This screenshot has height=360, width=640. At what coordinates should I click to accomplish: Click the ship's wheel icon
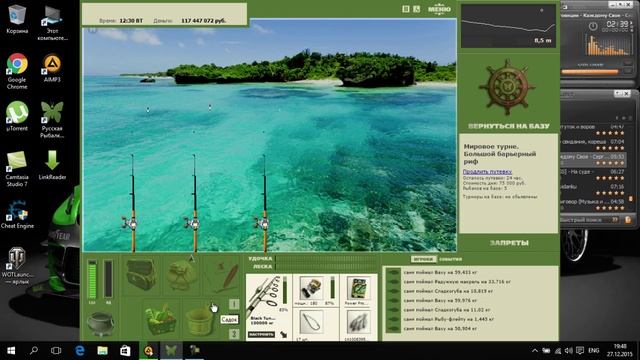pyautogui.click(x=507, y=87)
